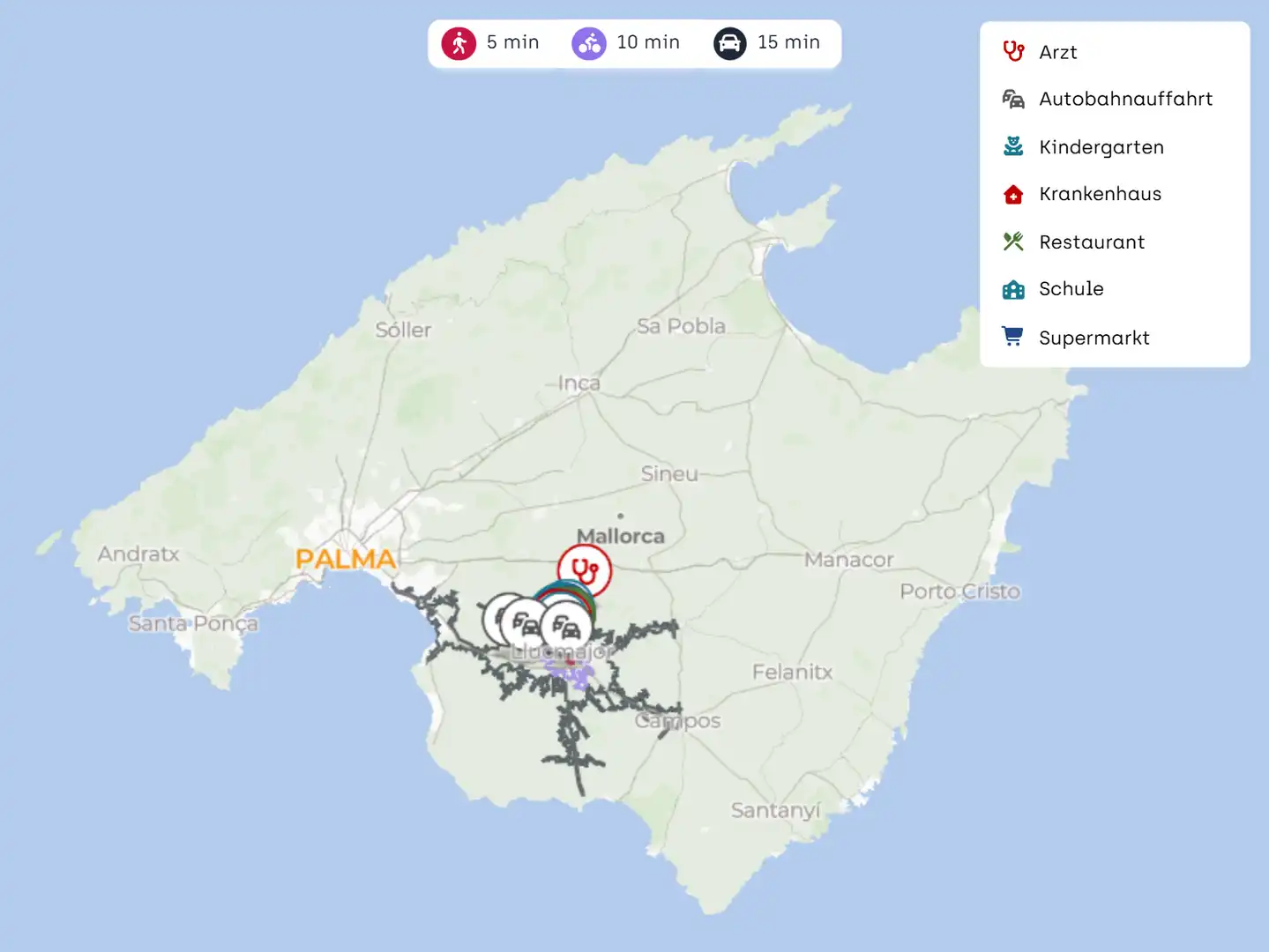Click the Schule building legend icon
Image resolution: width=1269 pixels, height=952 pixels.
pyautogui.click(x=1013, y=289)
